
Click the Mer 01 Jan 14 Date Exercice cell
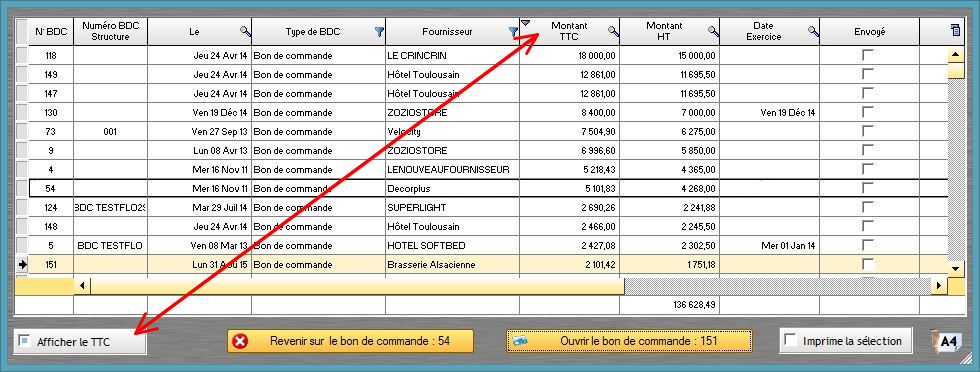tap(769, 246)
